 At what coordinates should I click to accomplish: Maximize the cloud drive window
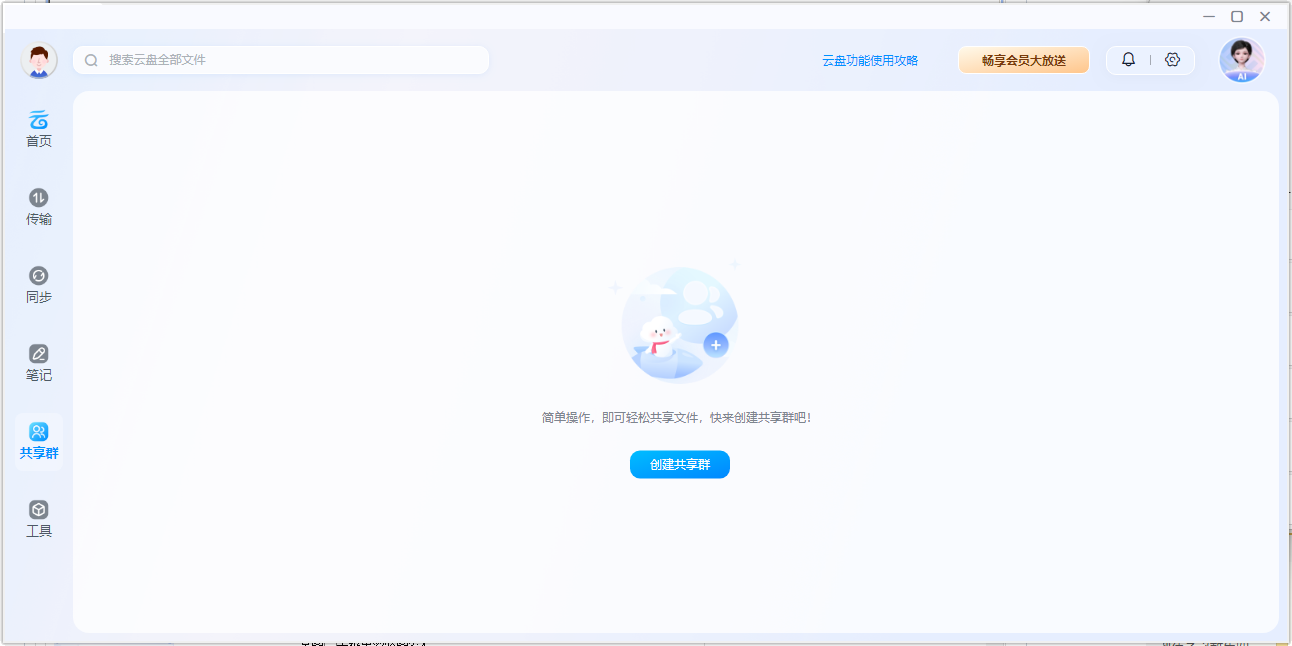[x=1237, y=16]
